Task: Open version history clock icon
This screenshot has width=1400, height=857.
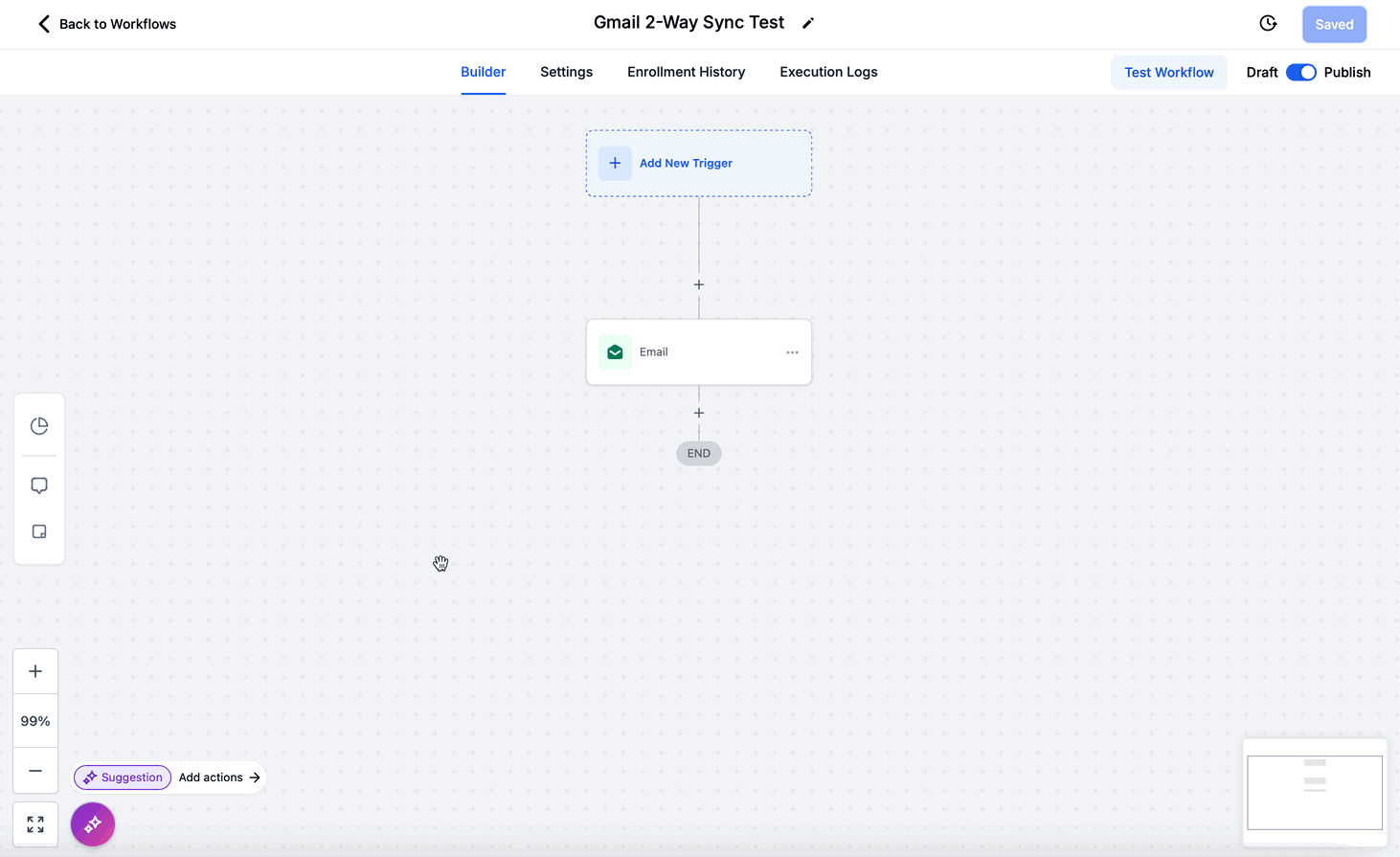Action: [1268, 24]
